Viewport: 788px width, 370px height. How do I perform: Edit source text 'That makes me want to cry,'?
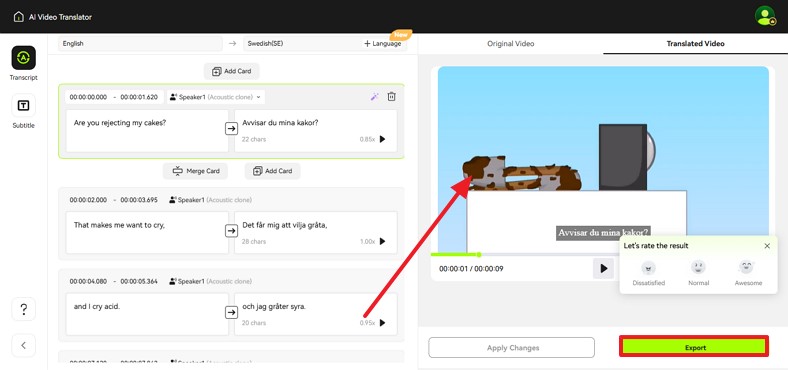pos(147,233)
